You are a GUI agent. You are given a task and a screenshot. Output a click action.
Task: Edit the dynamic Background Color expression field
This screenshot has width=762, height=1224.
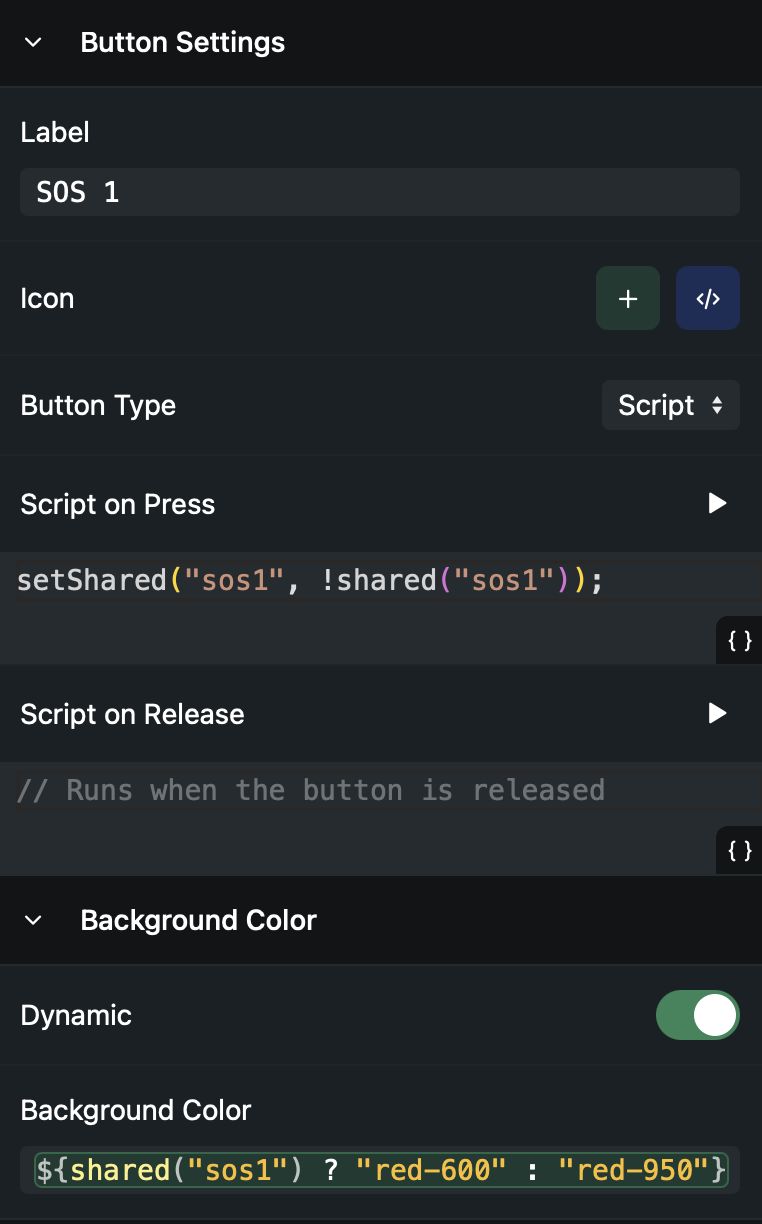coord(379,1169)
